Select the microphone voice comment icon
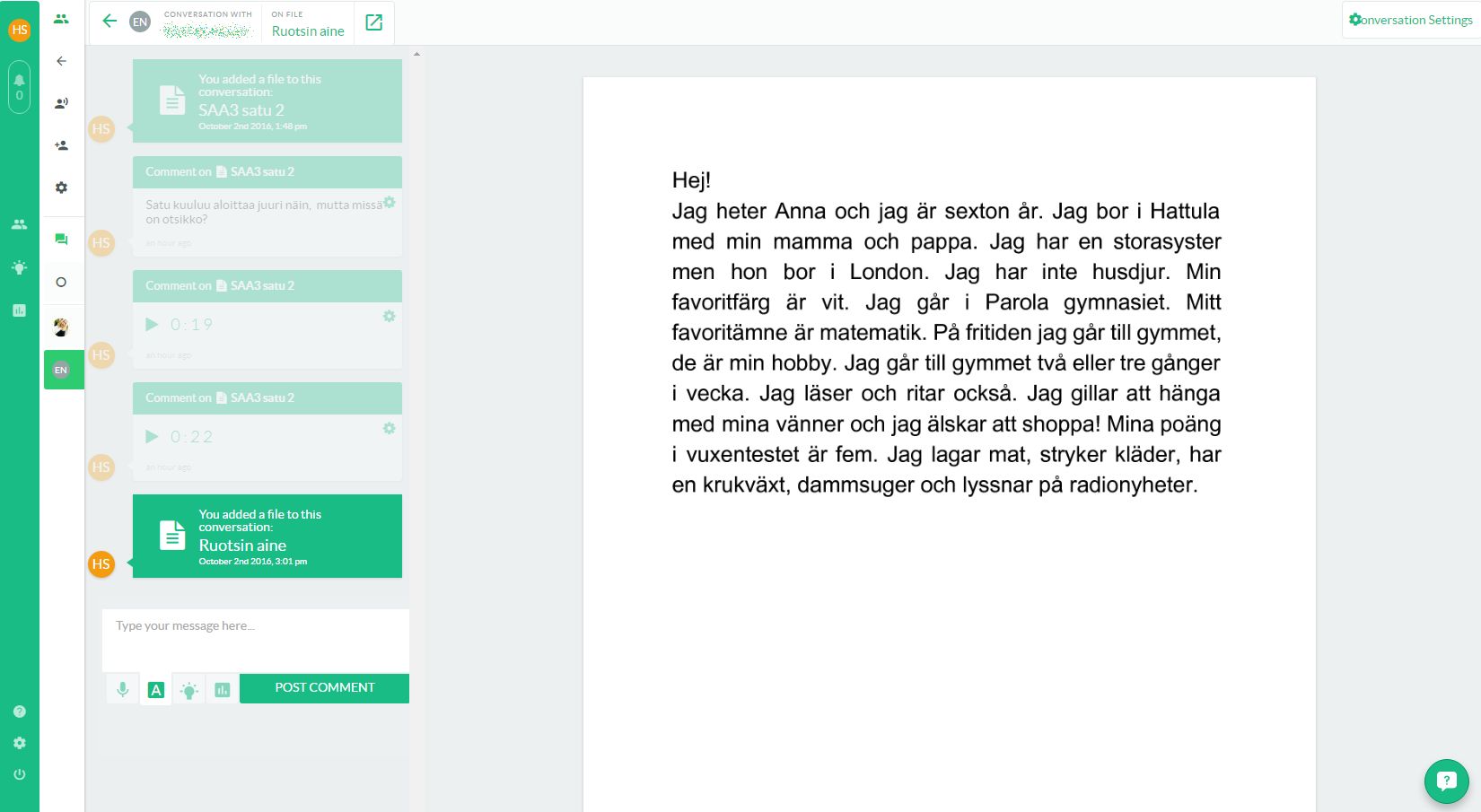Viewport: 1481px width, 812px height. 123,689
